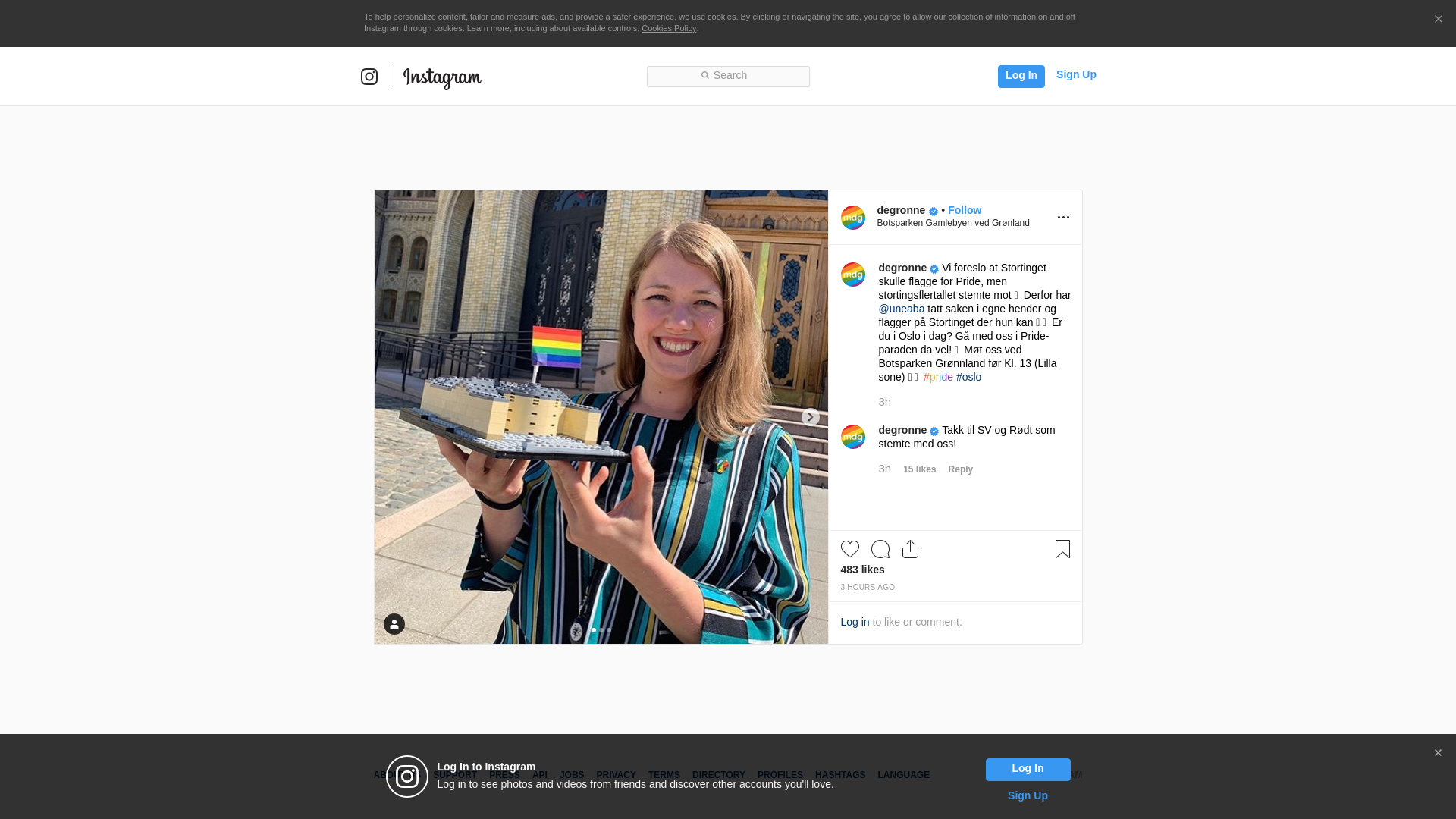This screenshot has height=819, width=1456.
Task: Focus the Search input field
Action: point(728,77)
